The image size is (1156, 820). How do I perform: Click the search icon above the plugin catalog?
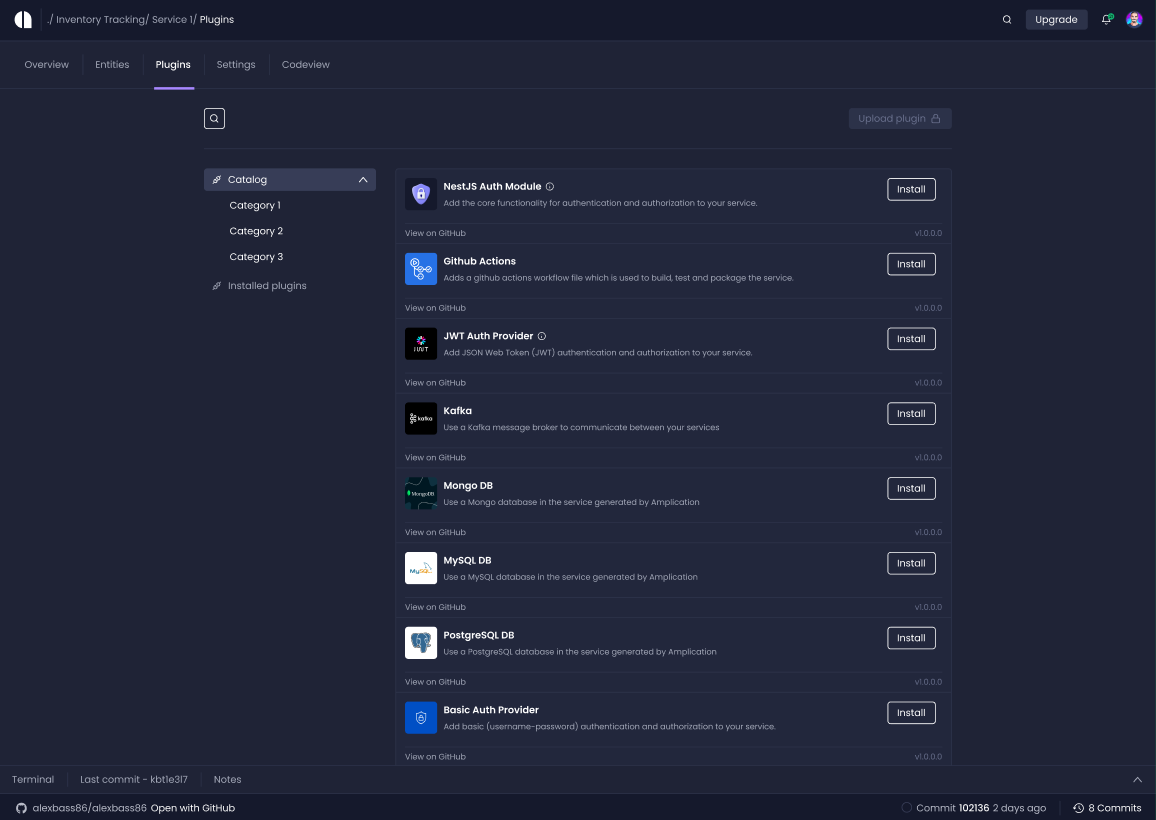[214, 118]
